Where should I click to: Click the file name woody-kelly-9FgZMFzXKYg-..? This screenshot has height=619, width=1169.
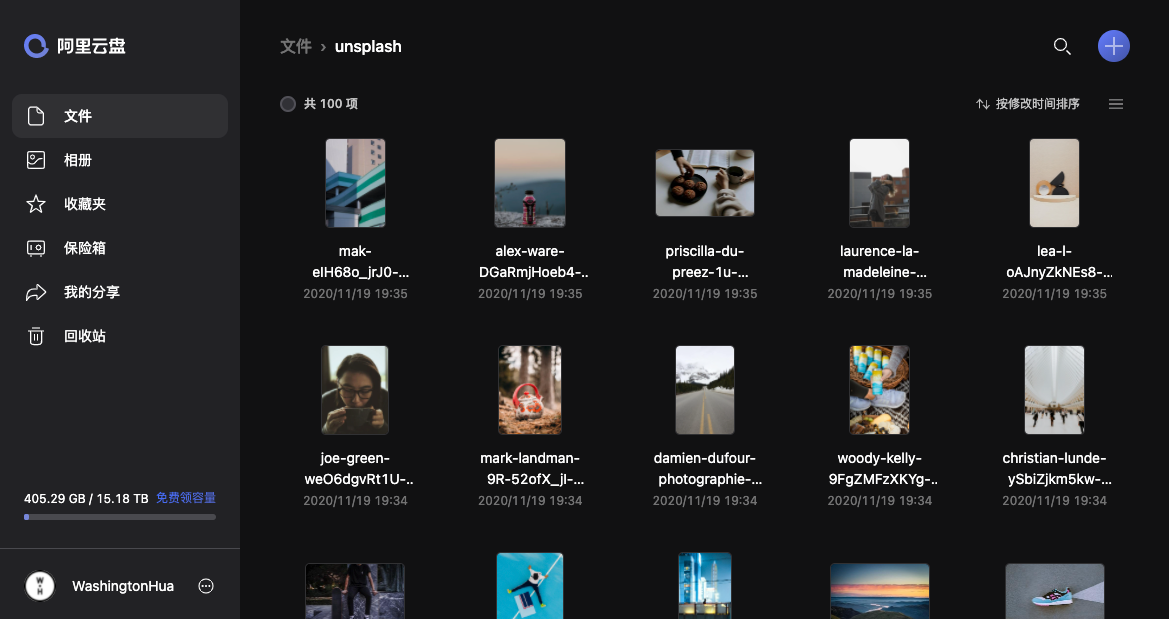click(883, 469)
